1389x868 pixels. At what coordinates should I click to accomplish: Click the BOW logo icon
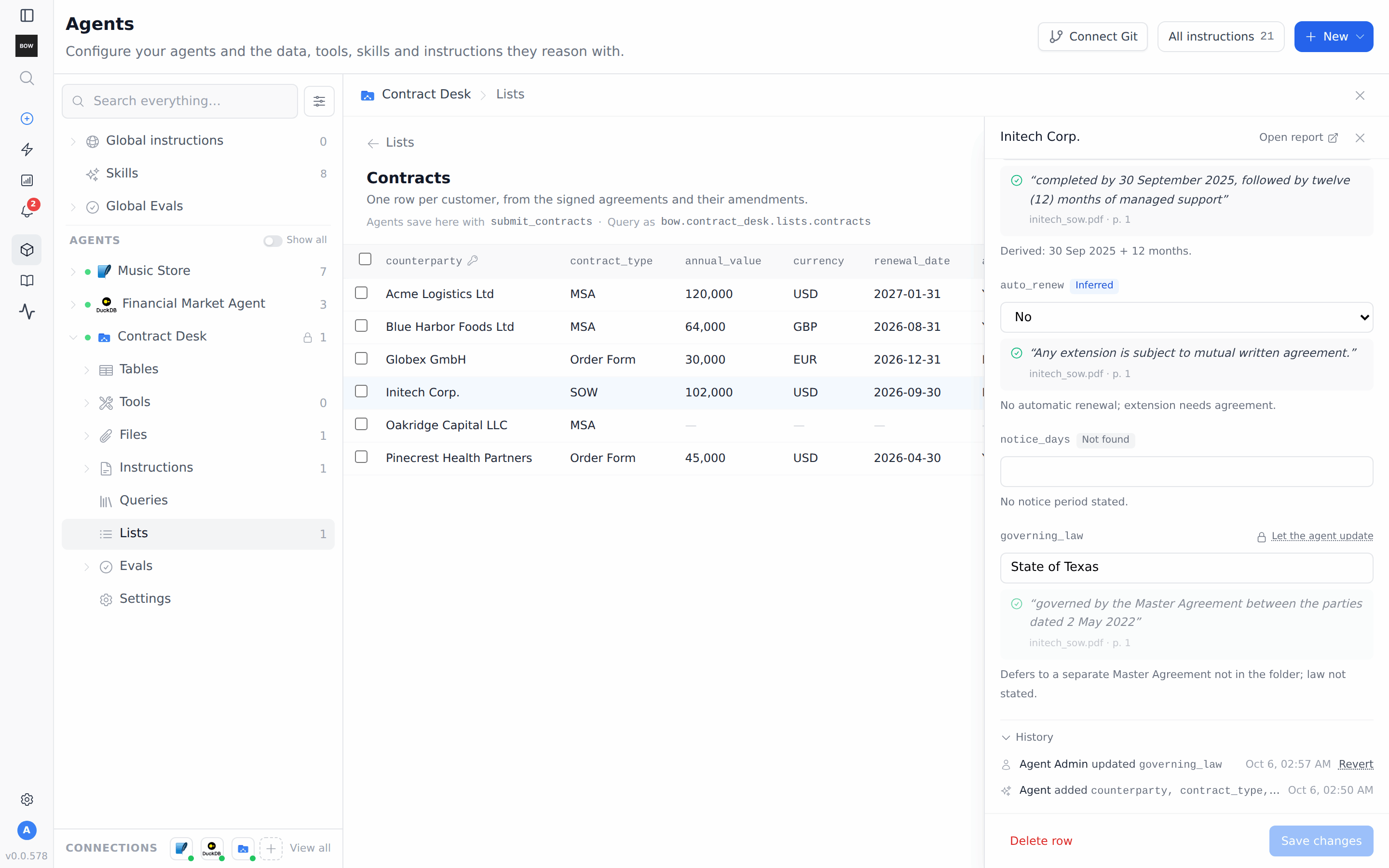click(x=27, y=46)
